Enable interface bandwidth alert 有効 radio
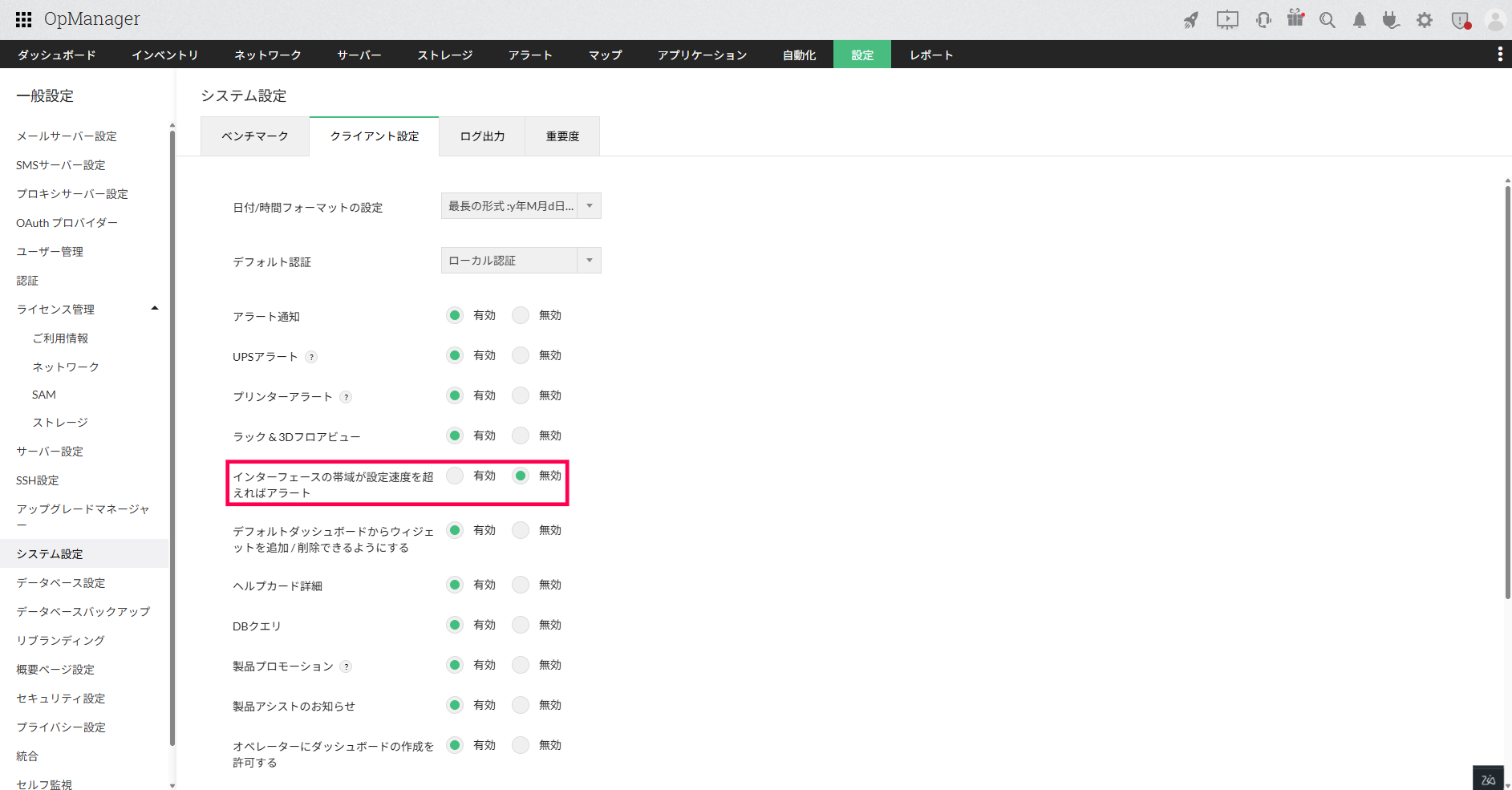The height and width of the screenshot is (790, 1512). pos(455,476)
